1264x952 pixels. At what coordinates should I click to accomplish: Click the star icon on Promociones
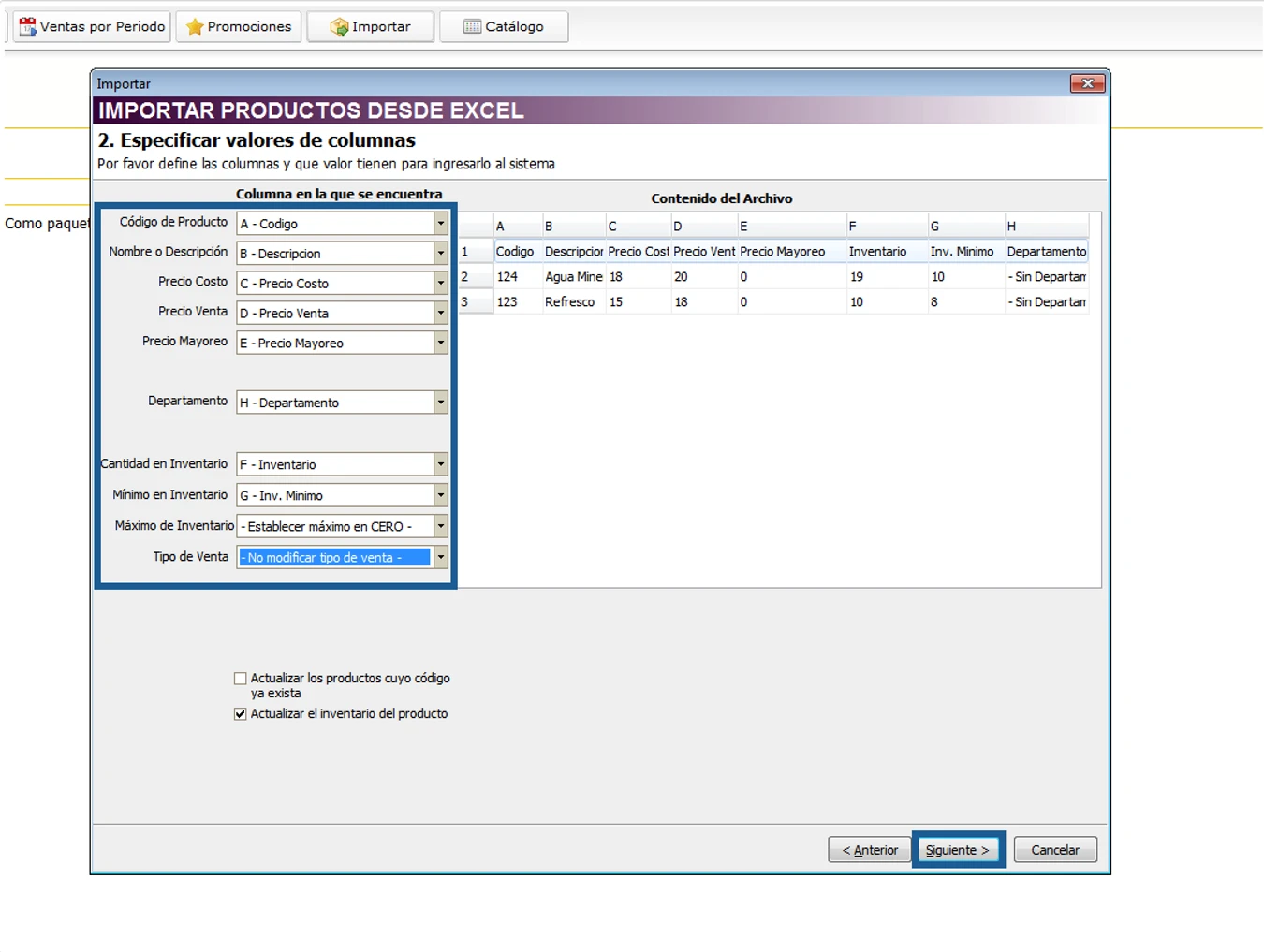pos(195,27)
